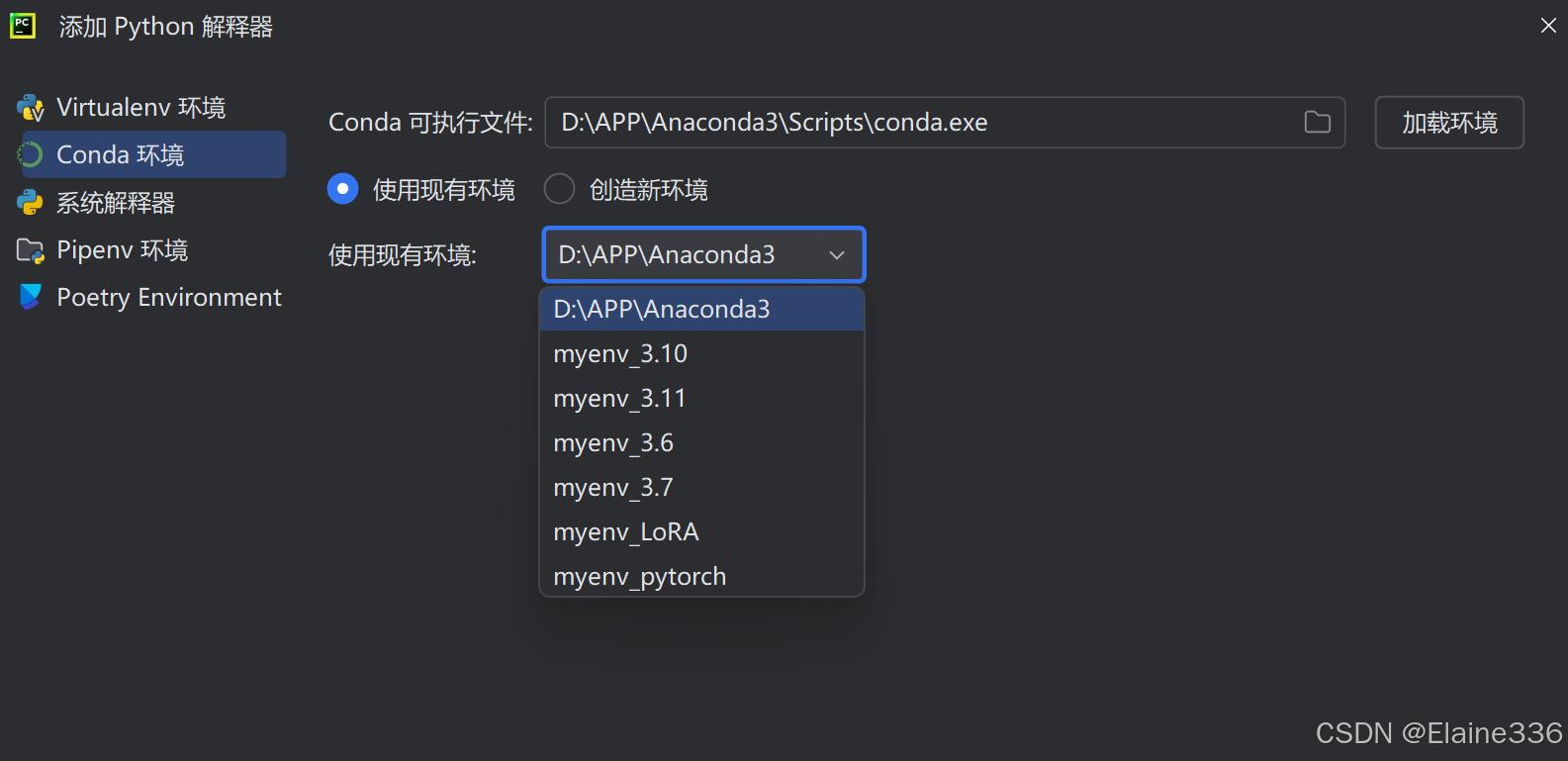Screen dimensions: 1568x761
Task: Click the '使用现有环境:' field label
Action: pyautogui.click(x=403, y=255)
